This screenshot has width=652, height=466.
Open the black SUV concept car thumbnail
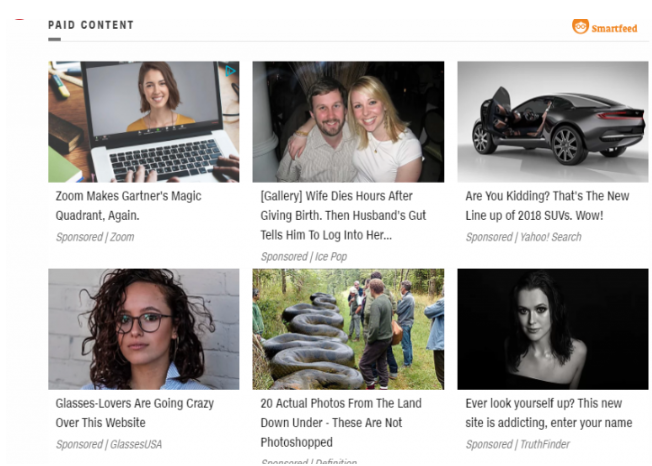point(553,122)
